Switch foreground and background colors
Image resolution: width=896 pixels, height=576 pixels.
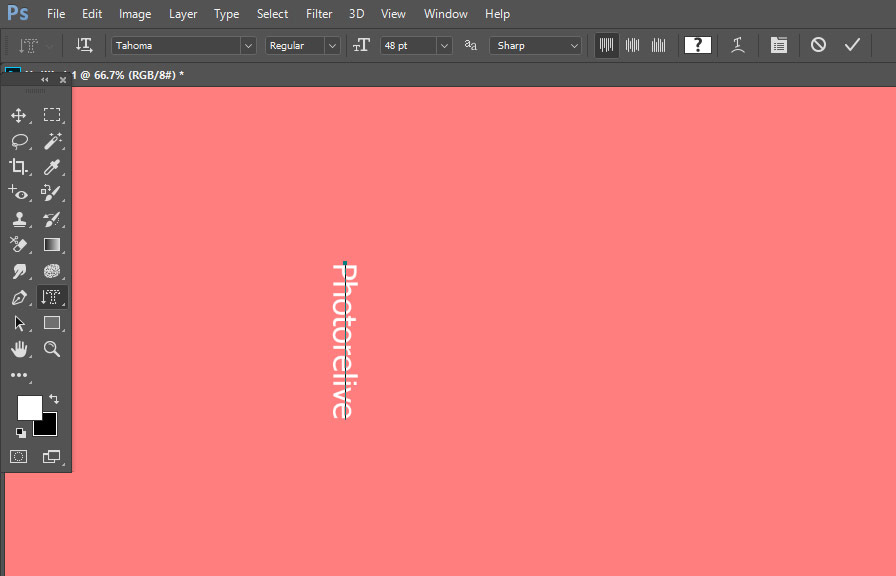pyautogui.click(x=55, y=398)
